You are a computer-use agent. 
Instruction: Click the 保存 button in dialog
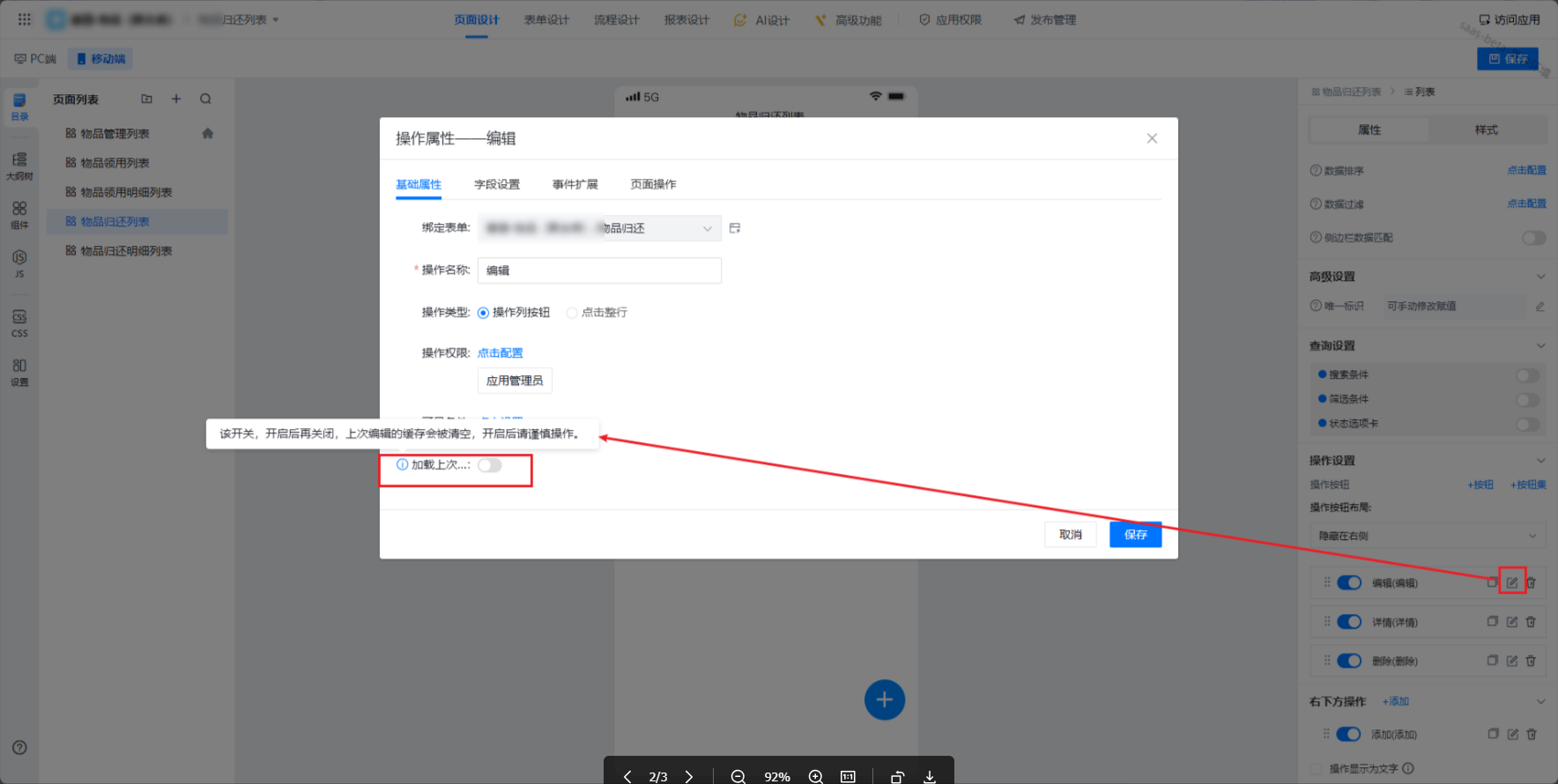point(1135,535)
